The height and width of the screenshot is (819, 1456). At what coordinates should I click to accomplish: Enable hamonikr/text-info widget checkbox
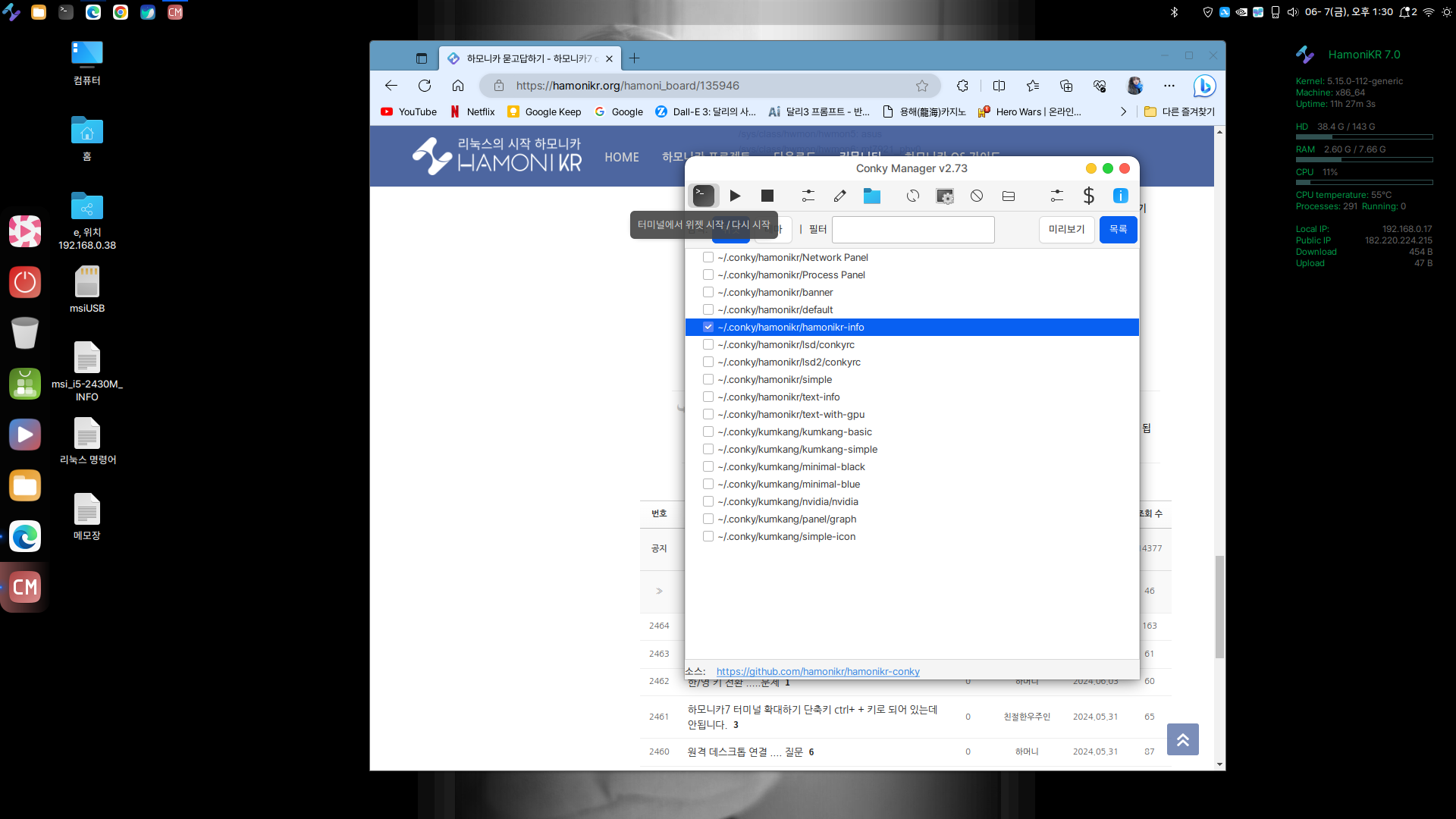click(x=708, y=397)
